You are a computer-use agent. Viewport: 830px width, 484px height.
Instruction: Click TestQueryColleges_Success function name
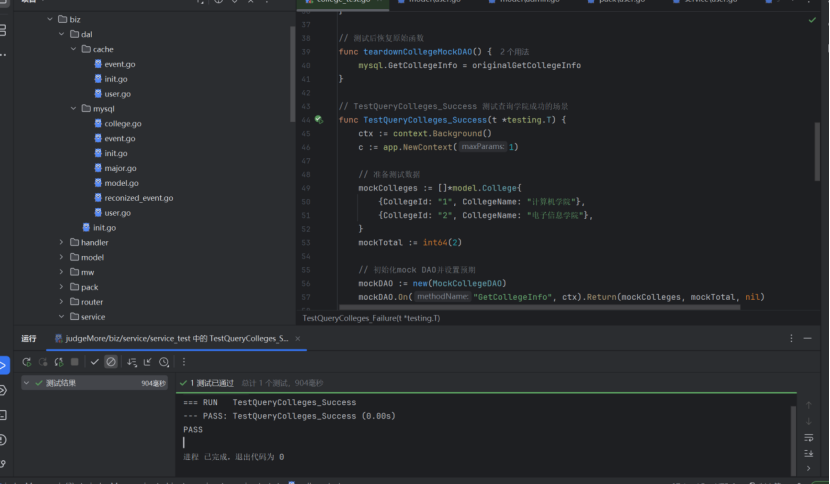click(x=425, y=120)
